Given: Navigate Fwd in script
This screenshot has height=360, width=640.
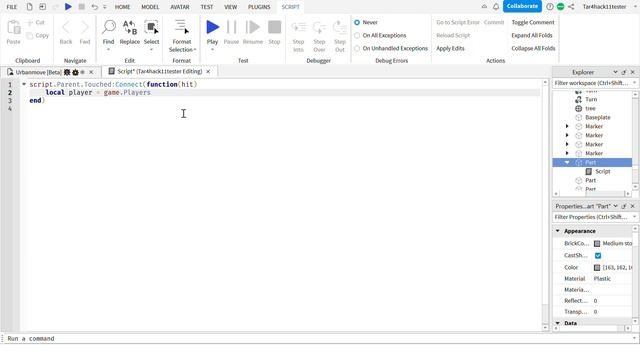Looking at the screenshot, I should pos(84,28).
